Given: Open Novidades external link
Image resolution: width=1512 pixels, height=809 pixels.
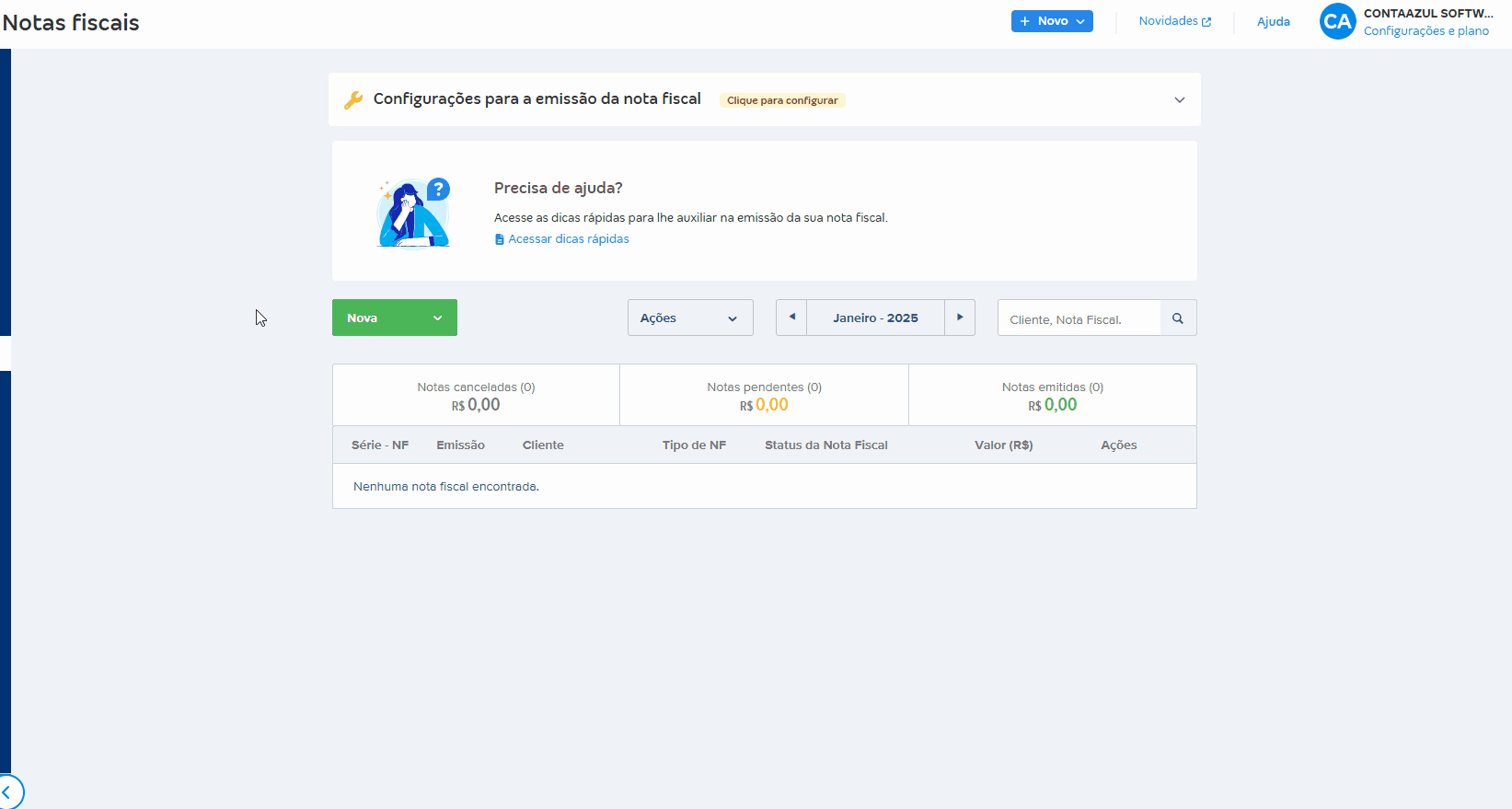Looking at the screenshot, I should (x=1174, y=21).
